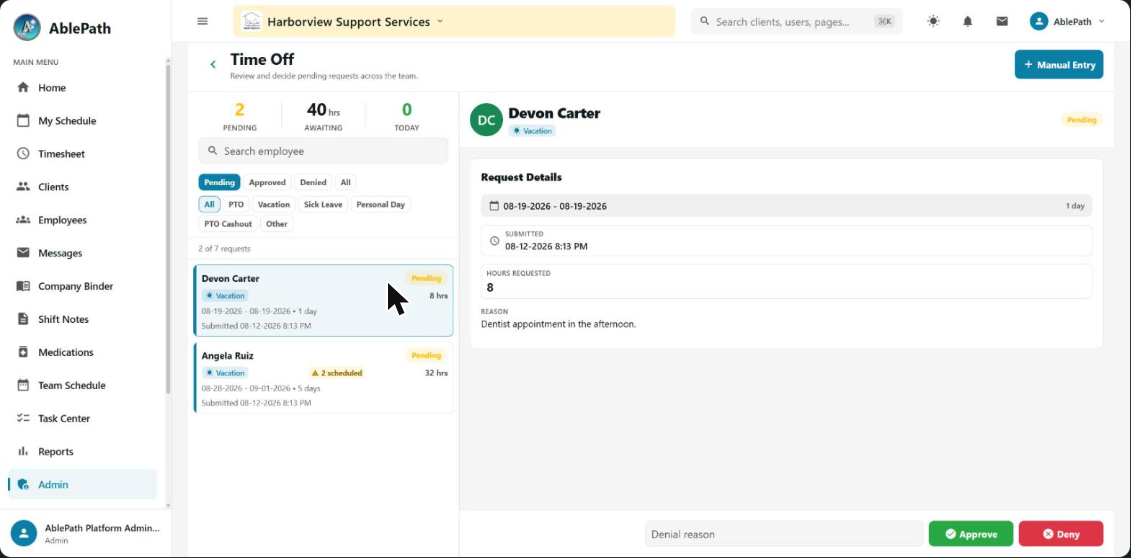Click the '40 hrs' awaiting stat
The width and height of the screenshot is (1131, 558).
(x=323, y=110)
